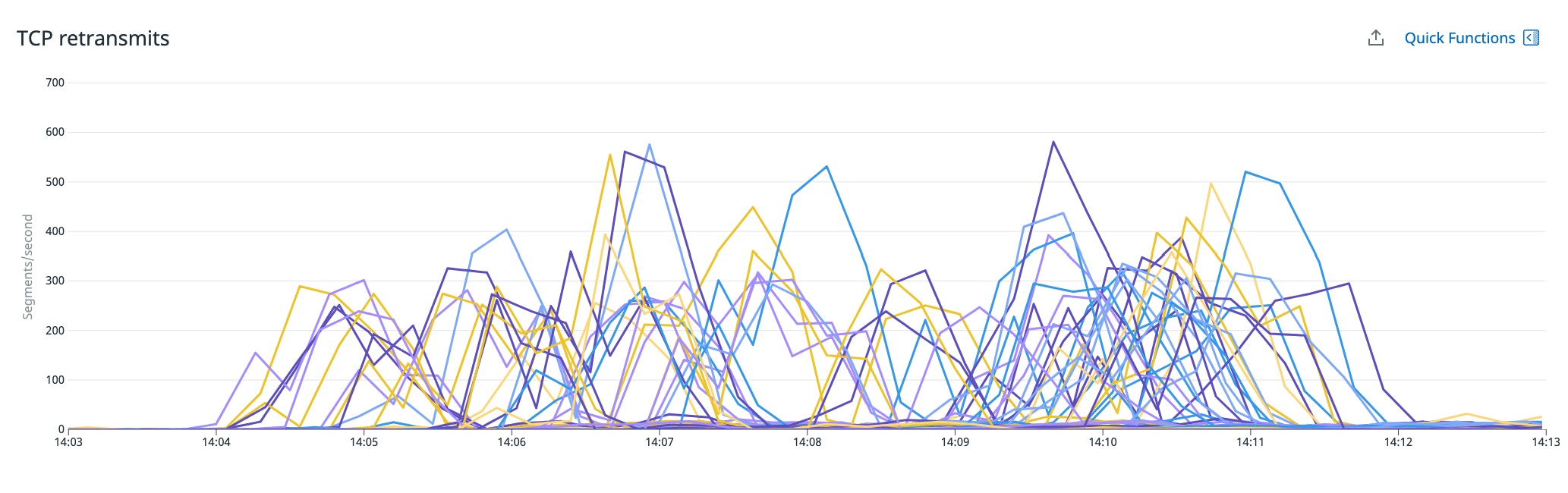Click the blue peak just after 14:08
1568x493 pixels.
click(827, 166)
